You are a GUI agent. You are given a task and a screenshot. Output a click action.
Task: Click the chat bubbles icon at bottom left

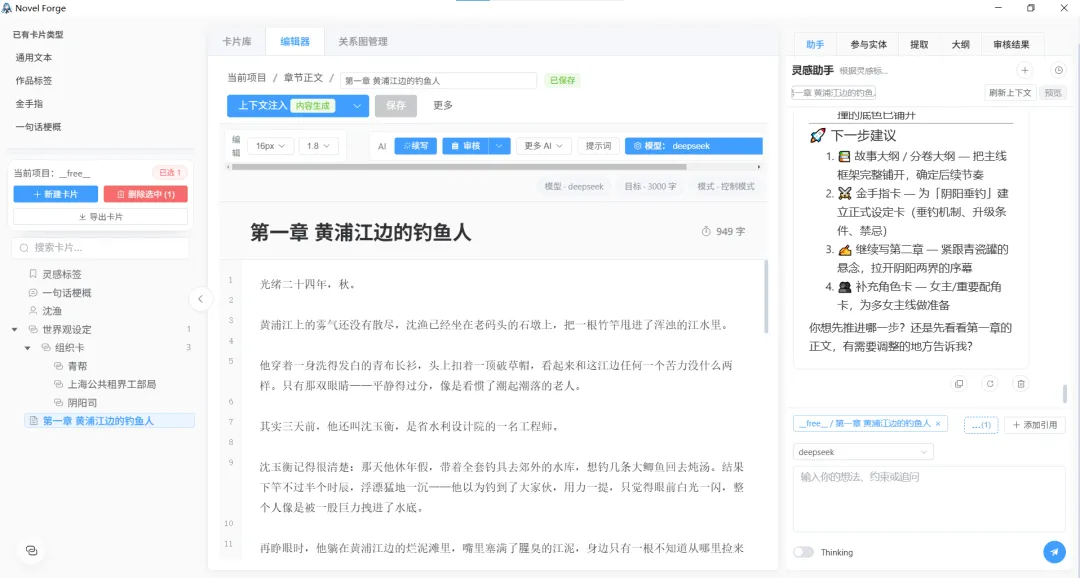[x=31, y=550]
